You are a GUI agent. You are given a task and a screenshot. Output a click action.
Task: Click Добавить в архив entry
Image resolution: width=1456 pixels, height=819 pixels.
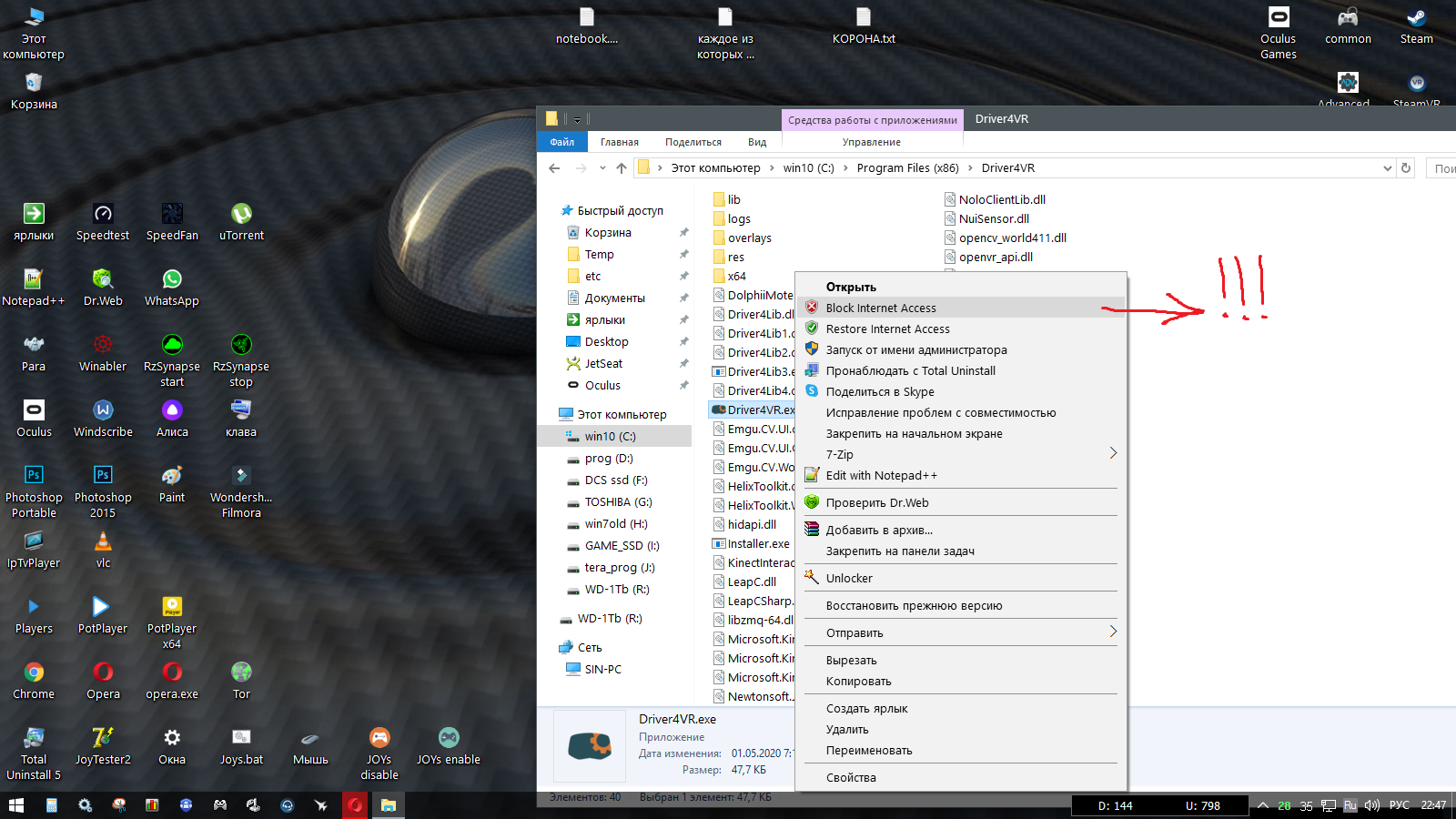961,530
